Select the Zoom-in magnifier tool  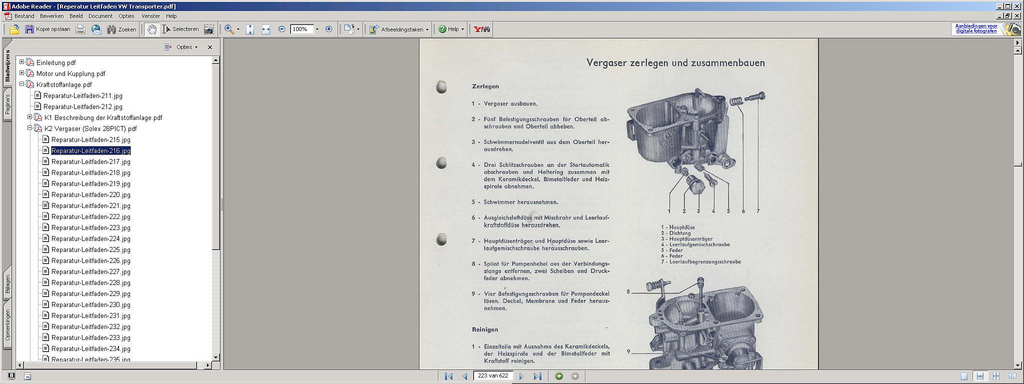229,29
